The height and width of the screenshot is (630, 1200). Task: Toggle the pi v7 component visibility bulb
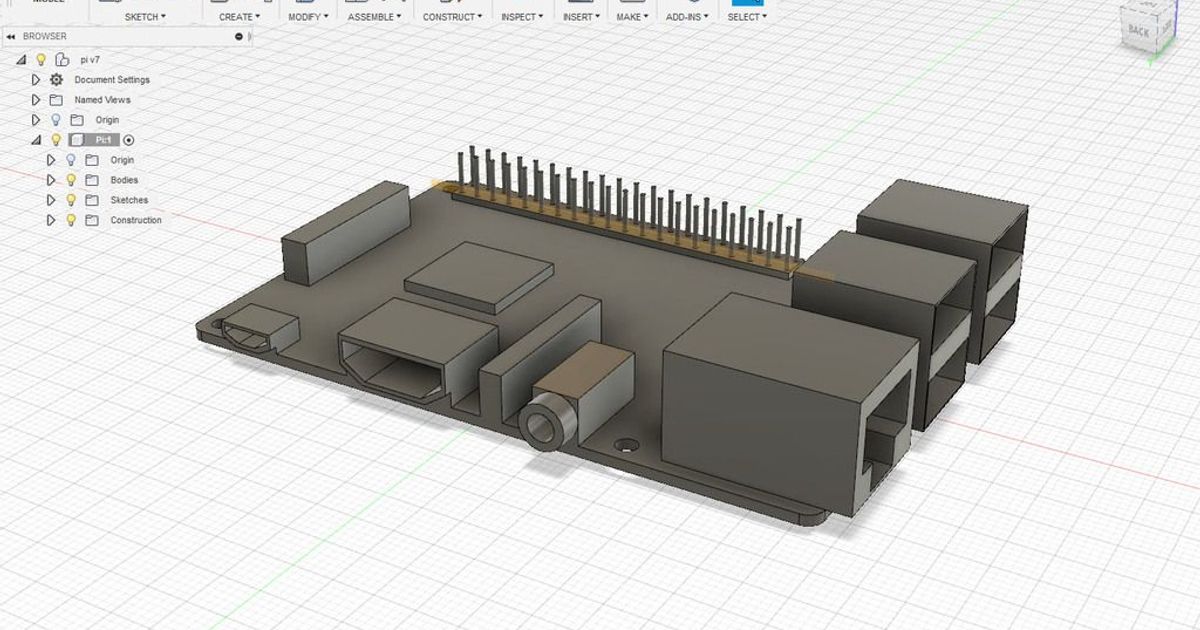pos(40,59)
